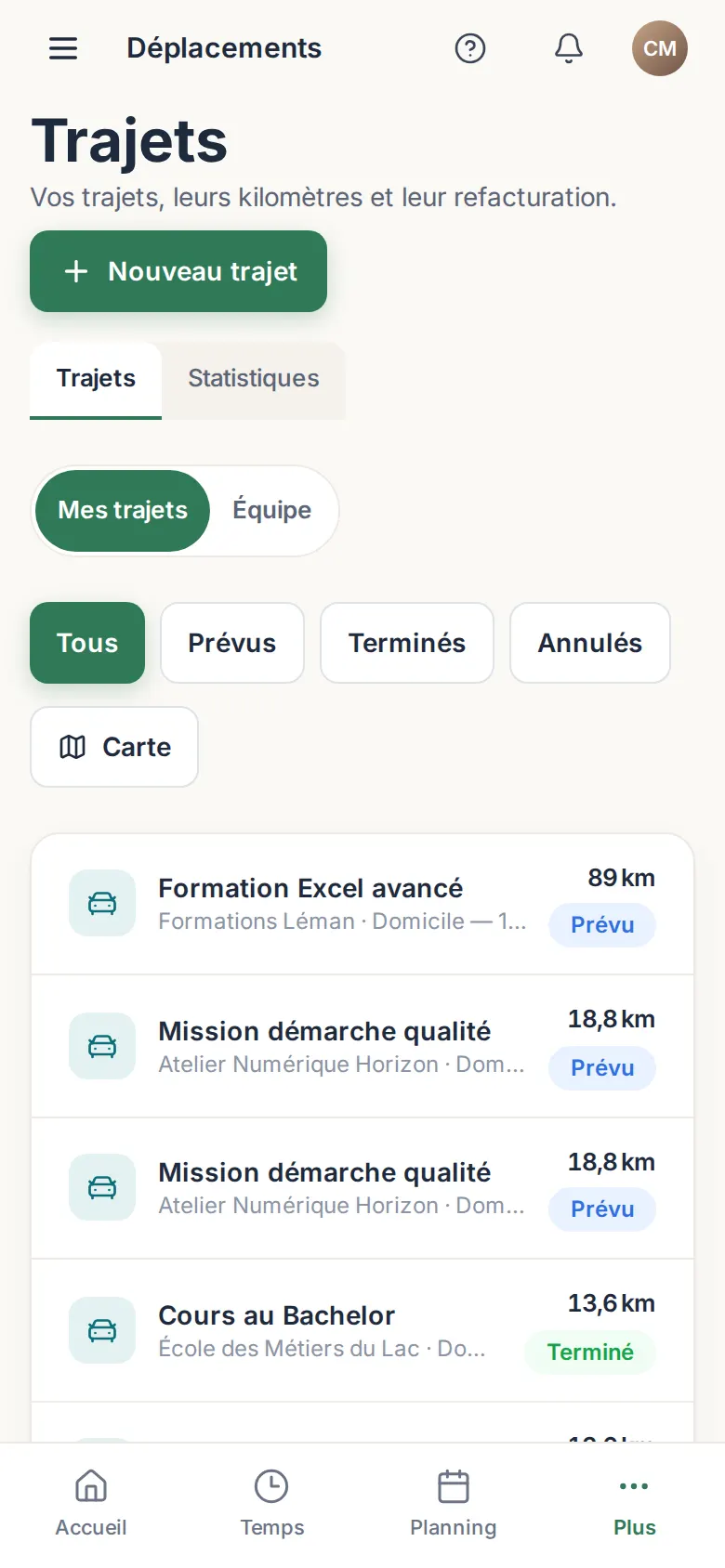
Task: Go to Accueil home icon
Action: [x=91, y=1486]
